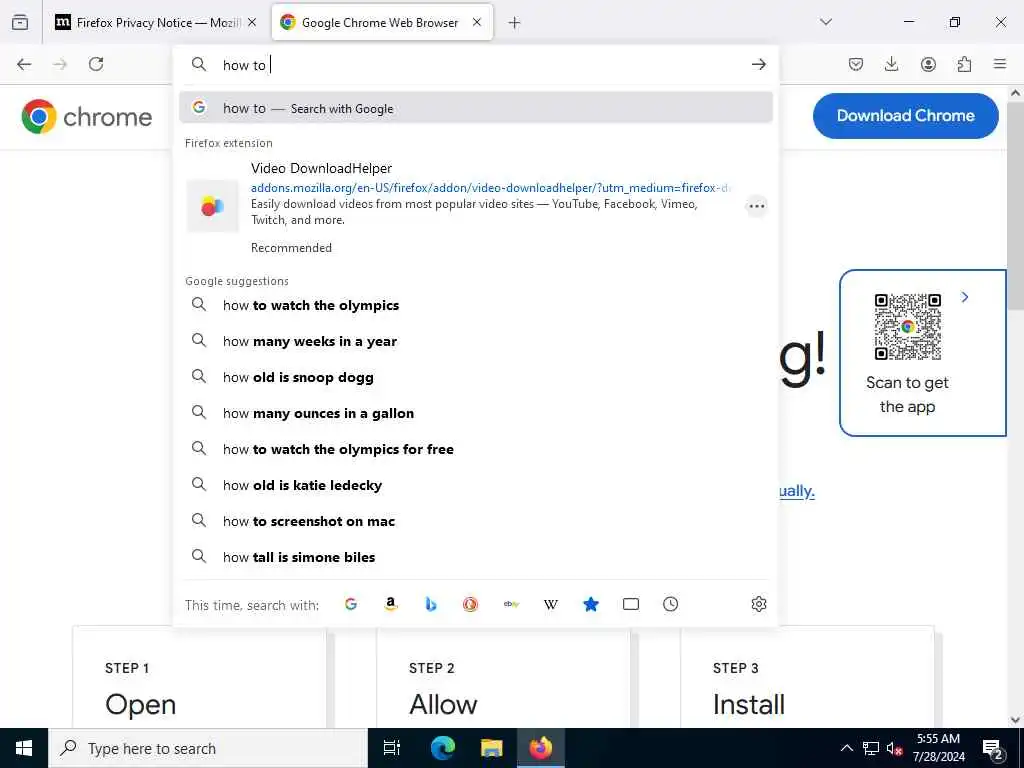This screenshot has width=1024, height=768.
Task: Open the notification center icon
Action: coord(992,748)
